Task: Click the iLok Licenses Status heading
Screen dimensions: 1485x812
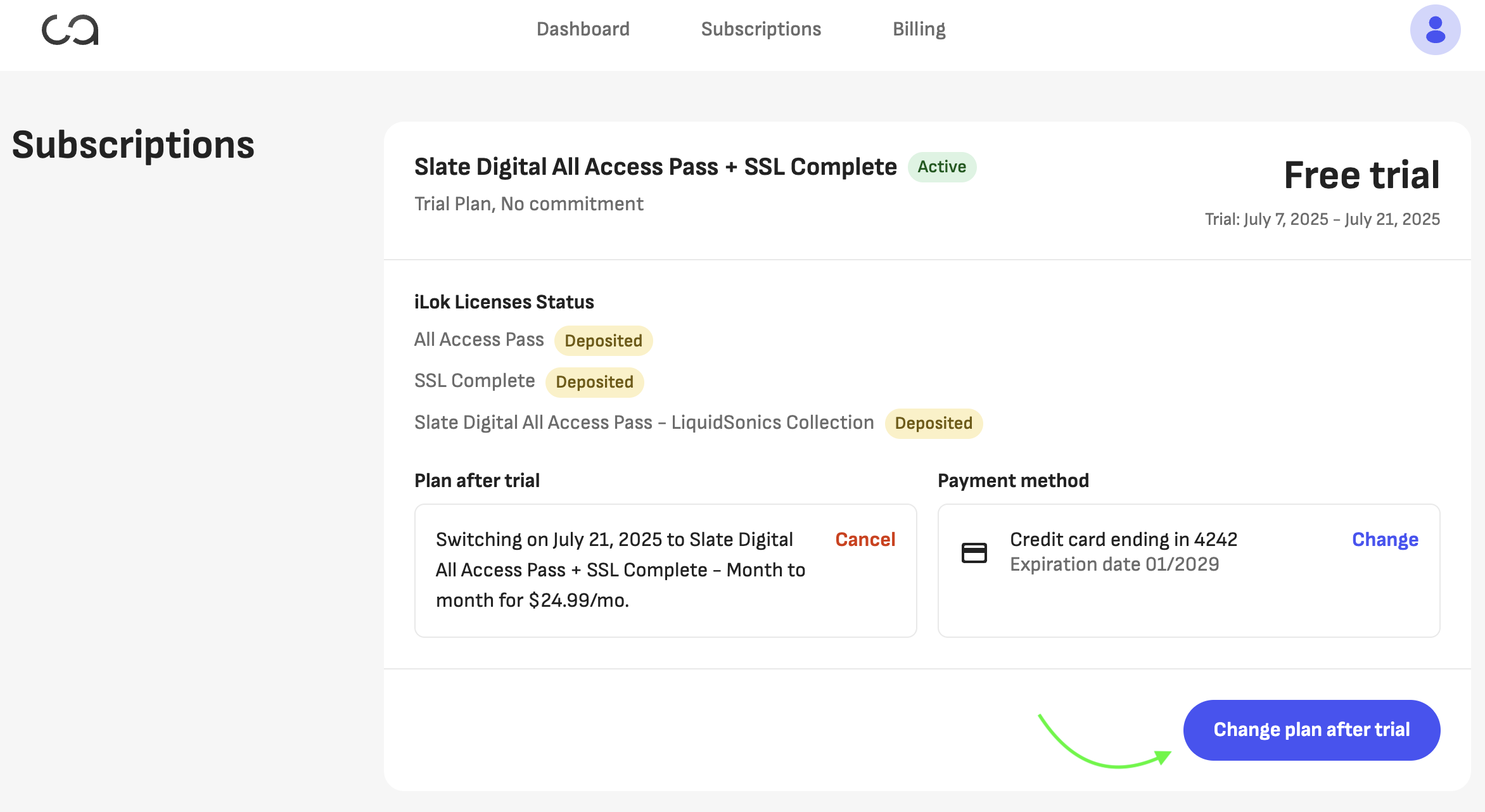Action: click(x=504, y=302)
